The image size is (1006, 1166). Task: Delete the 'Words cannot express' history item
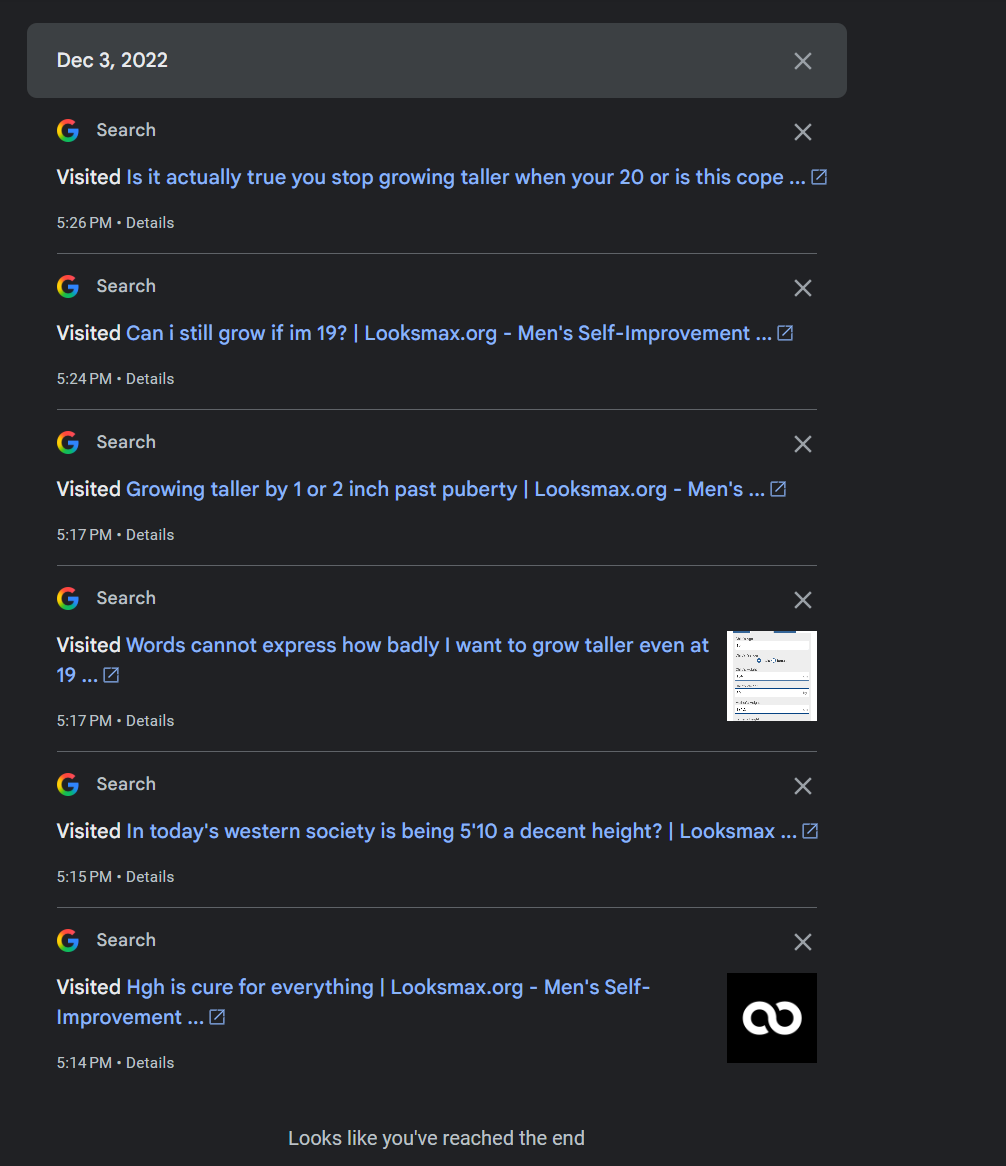802,600
